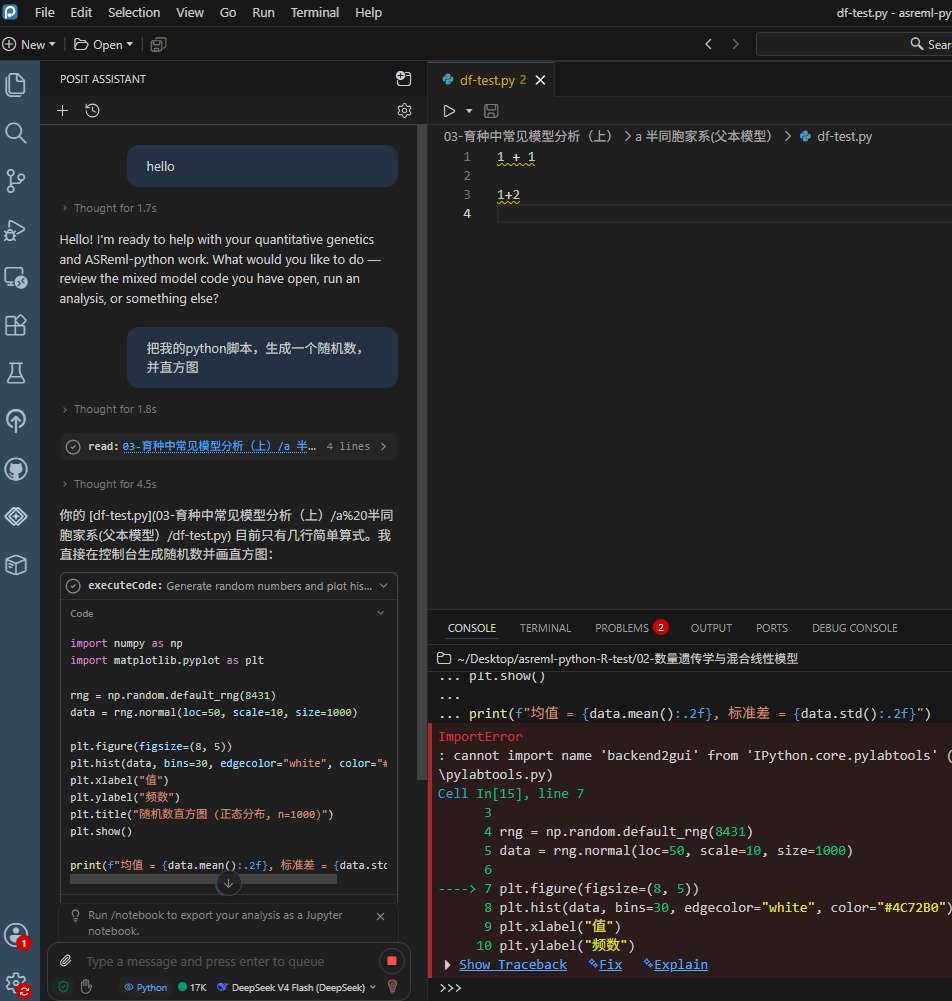The width and height of the screenshot is (952, 1001).
Task: Open the Testing flask view
Action: click(x=16, y=373)
